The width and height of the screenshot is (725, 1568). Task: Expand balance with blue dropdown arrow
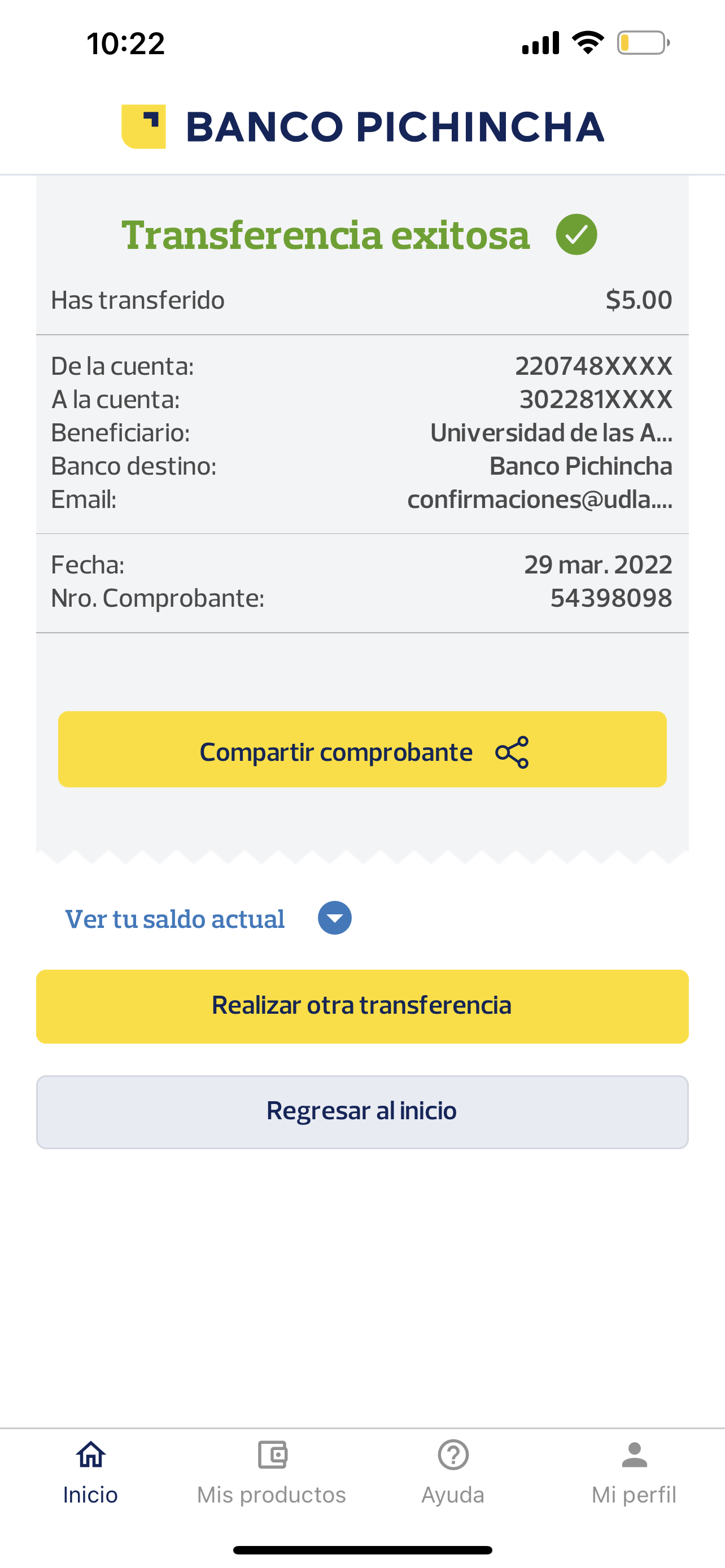pos(335,918)
